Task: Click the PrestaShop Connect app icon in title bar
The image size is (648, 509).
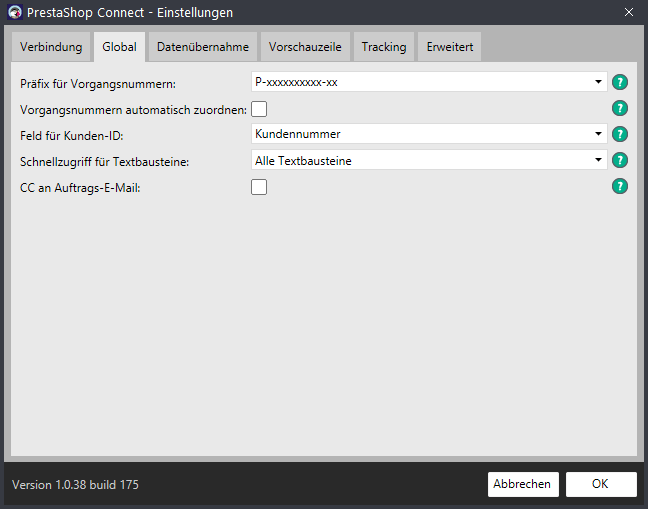Action: [x=15, y=12]
